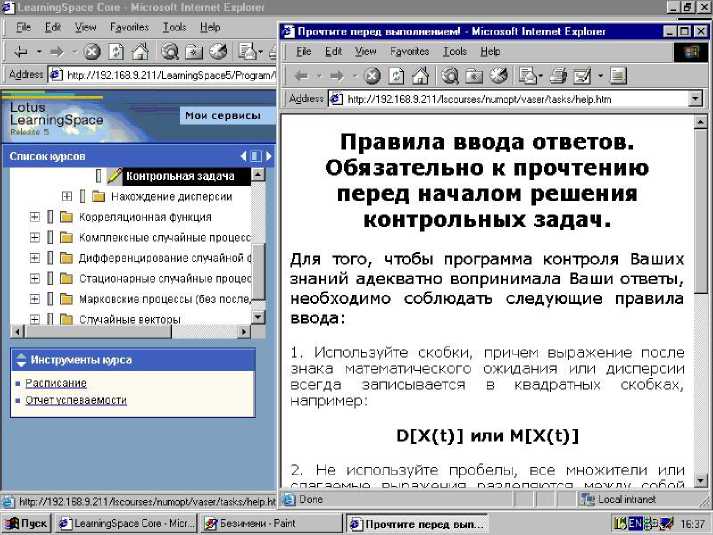Screen dimensions: 713x535
Task: Click Home icon in Прочтите перед выполнением window toolbar
Action: [420, 76]
